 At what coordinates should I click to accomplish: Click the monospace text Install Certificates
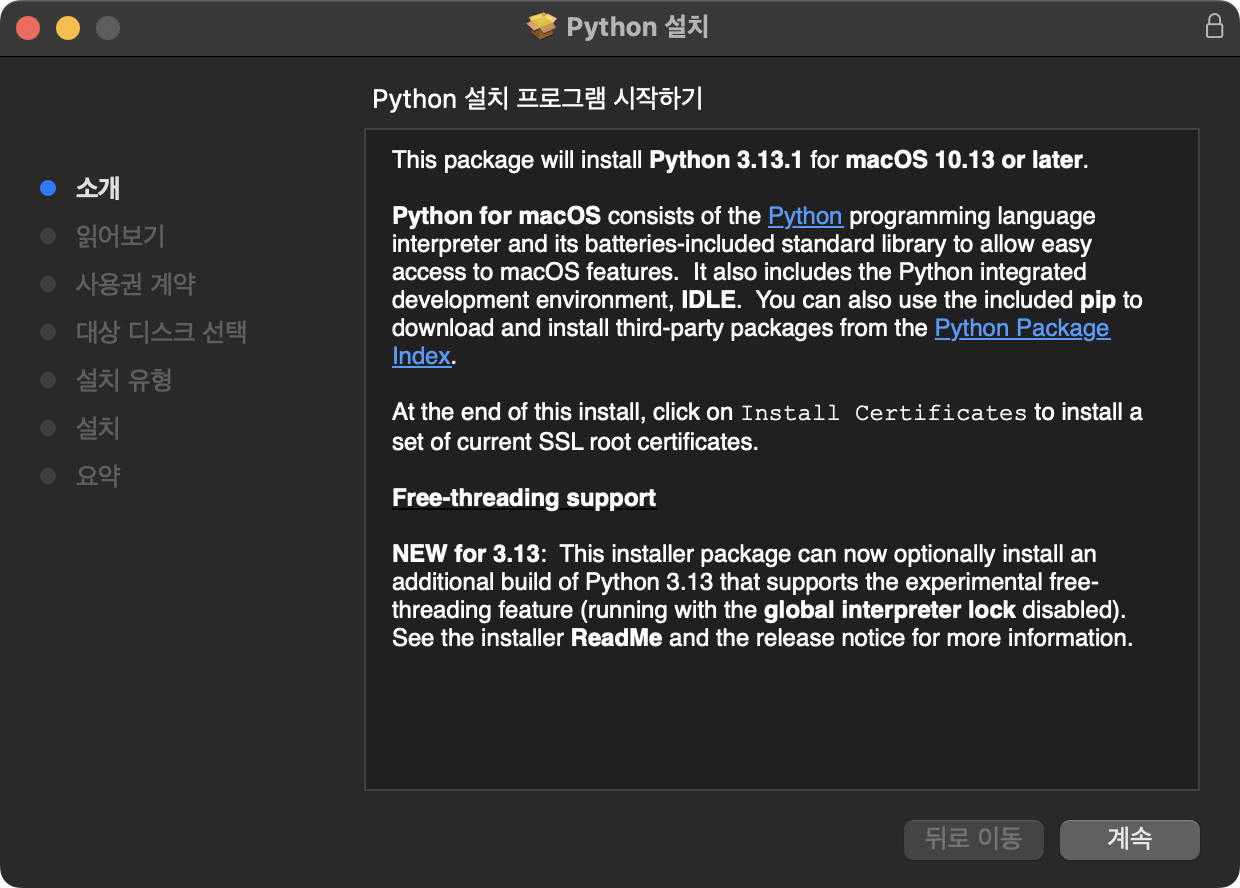(884, 413)
